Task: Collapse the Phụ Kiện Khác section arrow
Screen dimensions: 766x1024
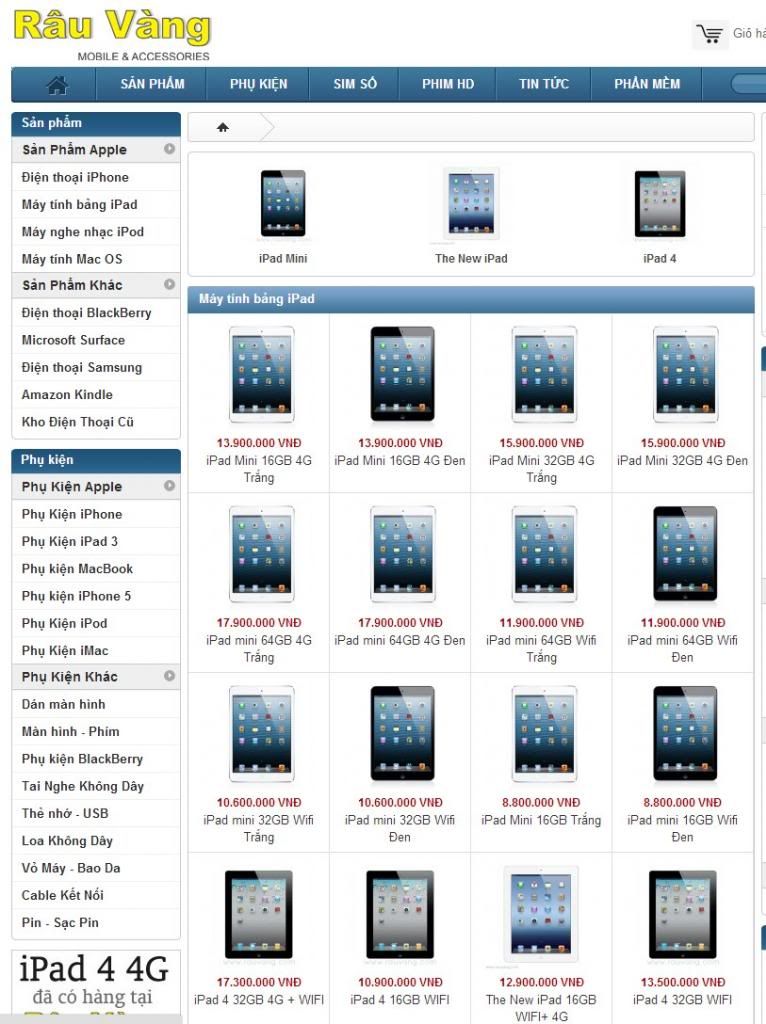Action: click(x=169, y=676)
